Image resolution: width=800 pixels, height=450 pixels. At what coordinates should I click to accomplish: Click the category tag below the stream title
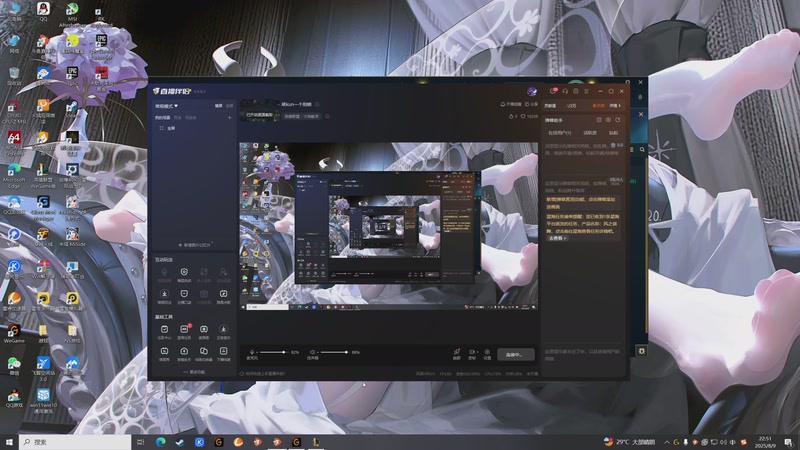pos(301,116)
